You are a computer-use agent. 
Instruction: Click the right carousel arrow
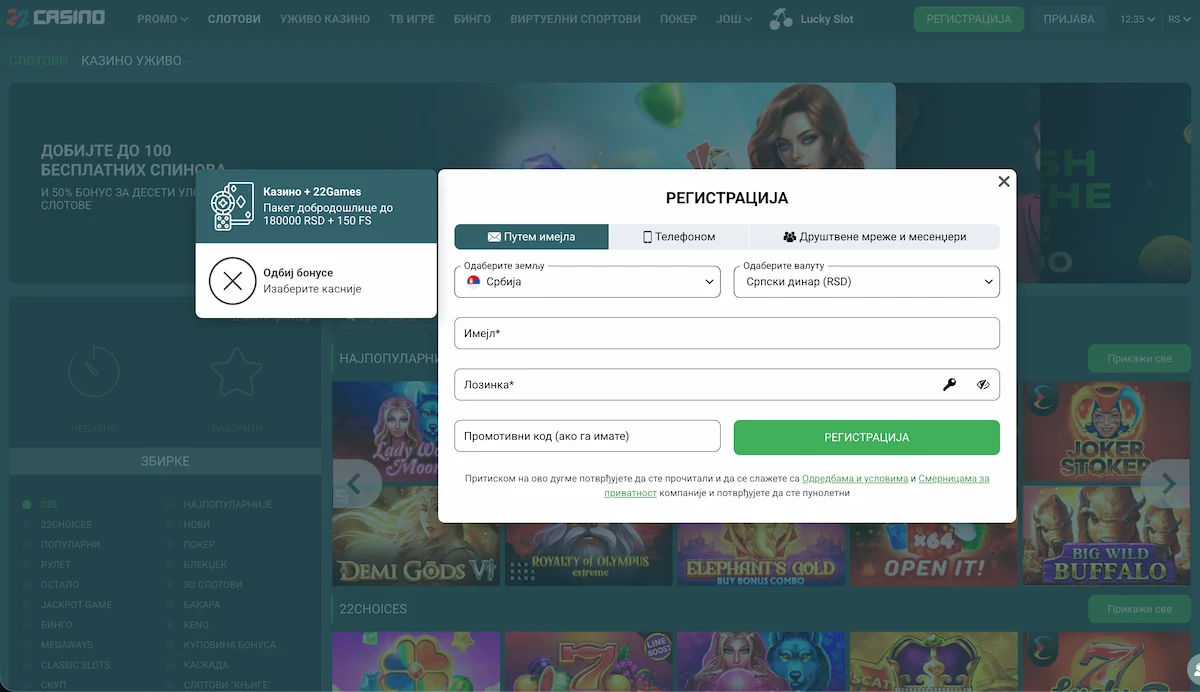tap(1168, 484)
